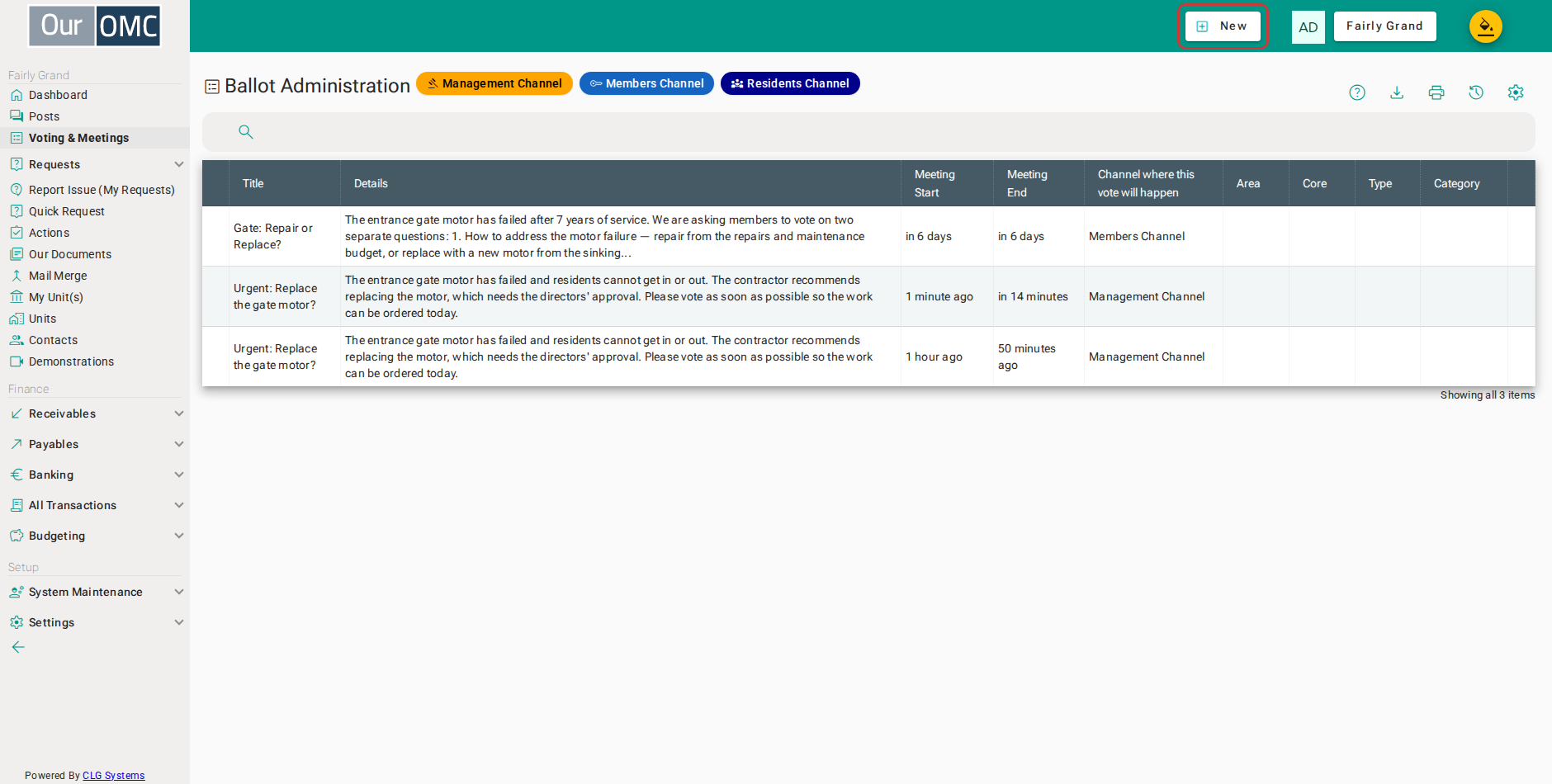
Task: Open Quick Request page
Action: 95,211
